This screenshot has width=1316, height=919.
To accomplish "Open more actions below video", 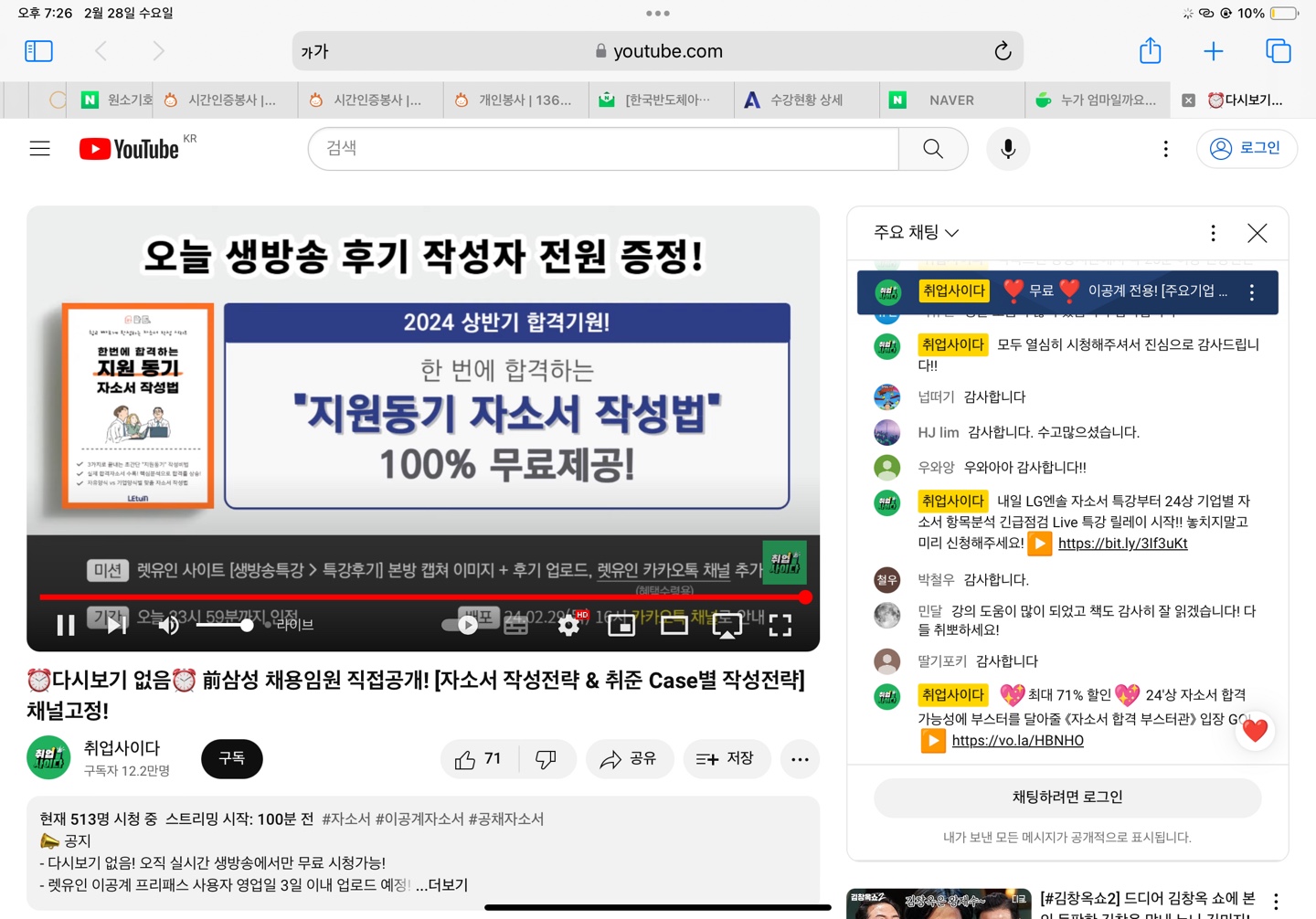I will pyautogui.click(x=800, y=758).
